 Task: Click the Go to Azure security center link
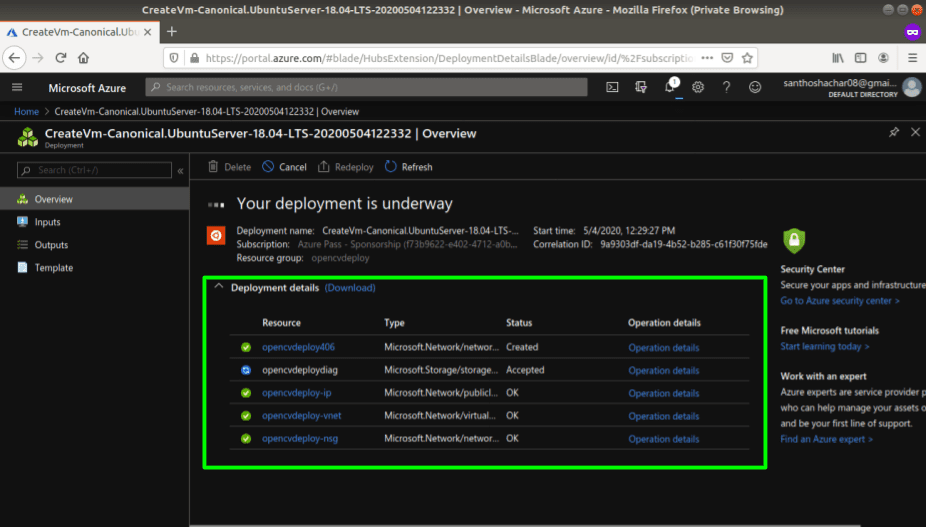[840, 301]
